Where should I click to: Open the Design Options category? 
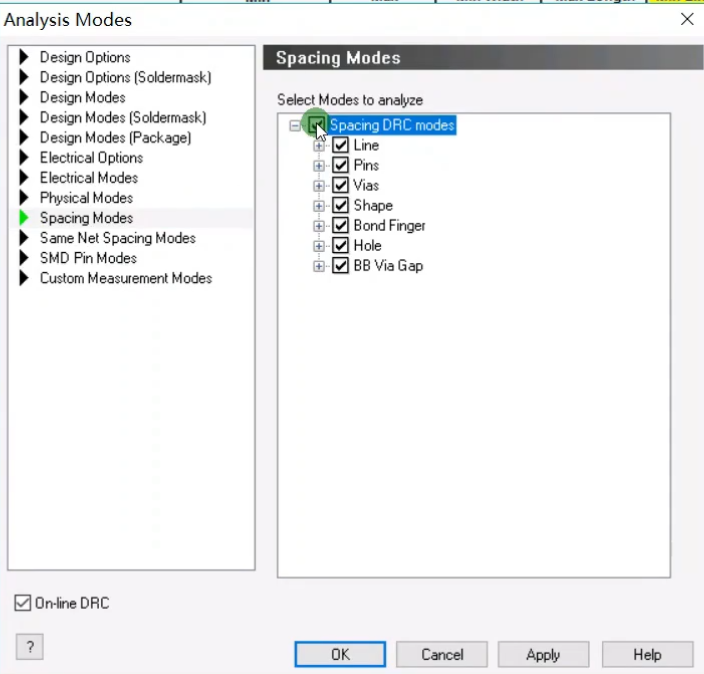coord(85,57)
